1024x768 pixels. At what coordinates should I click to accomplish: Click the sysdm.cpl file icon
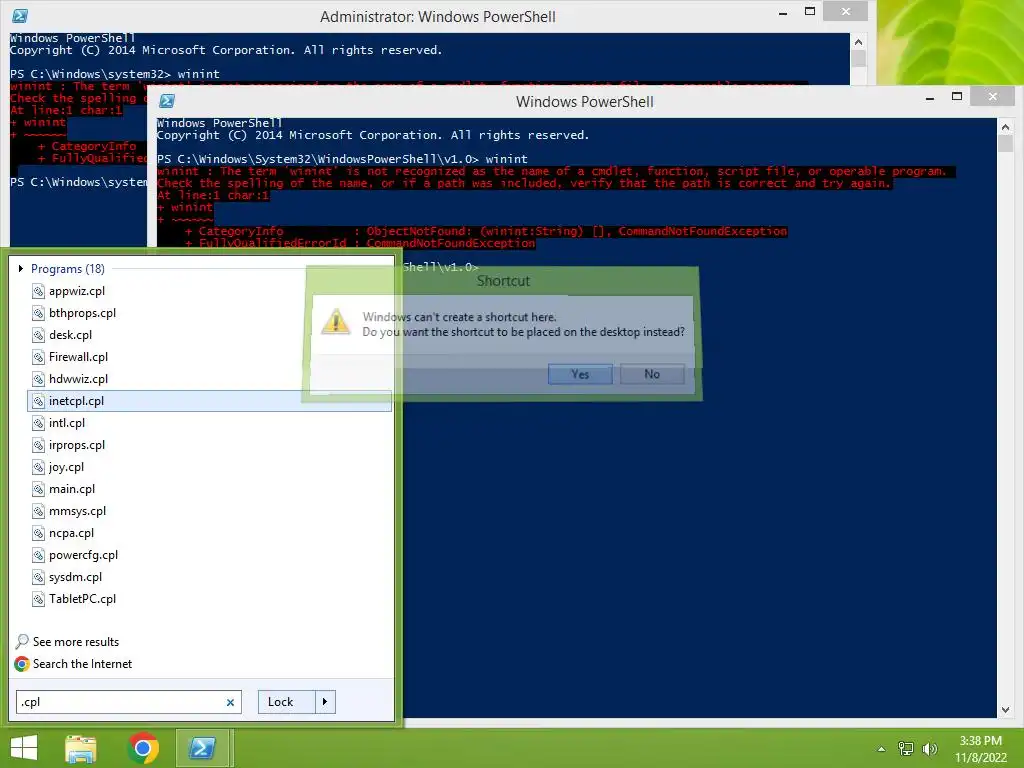[x=39, y=577]
